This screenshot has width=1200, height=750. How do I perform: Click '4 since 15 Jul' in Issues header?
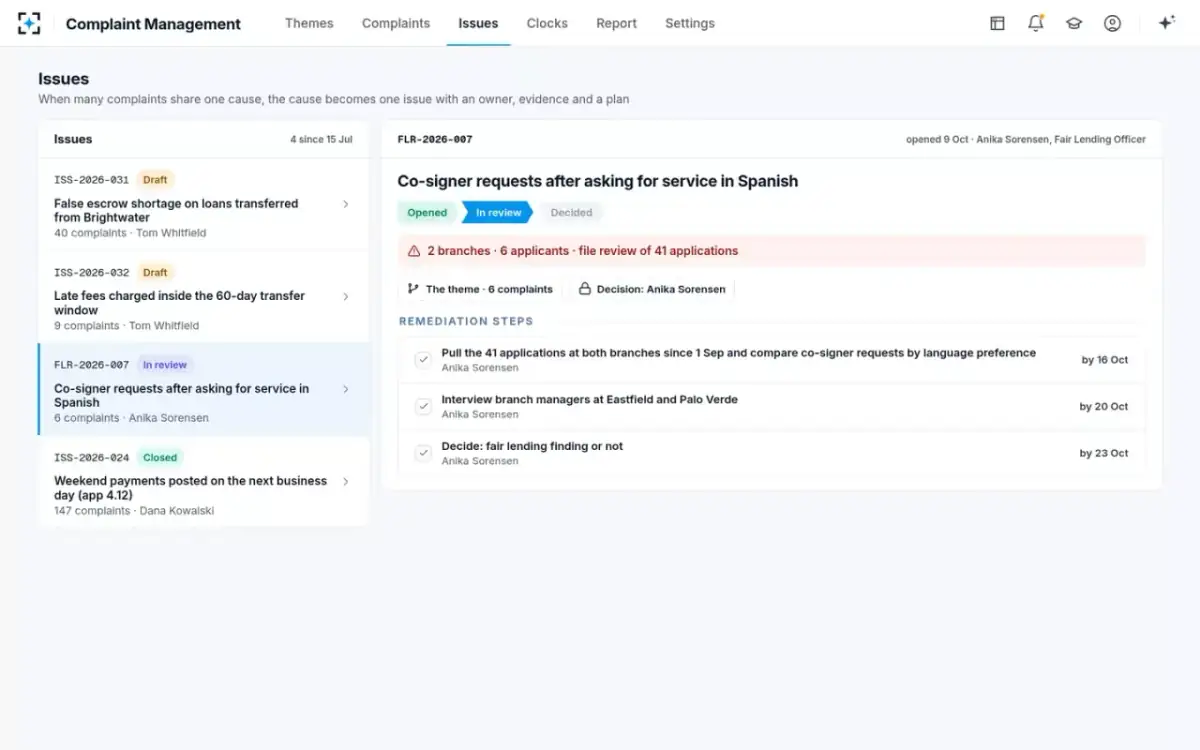(x=321, y=140)
